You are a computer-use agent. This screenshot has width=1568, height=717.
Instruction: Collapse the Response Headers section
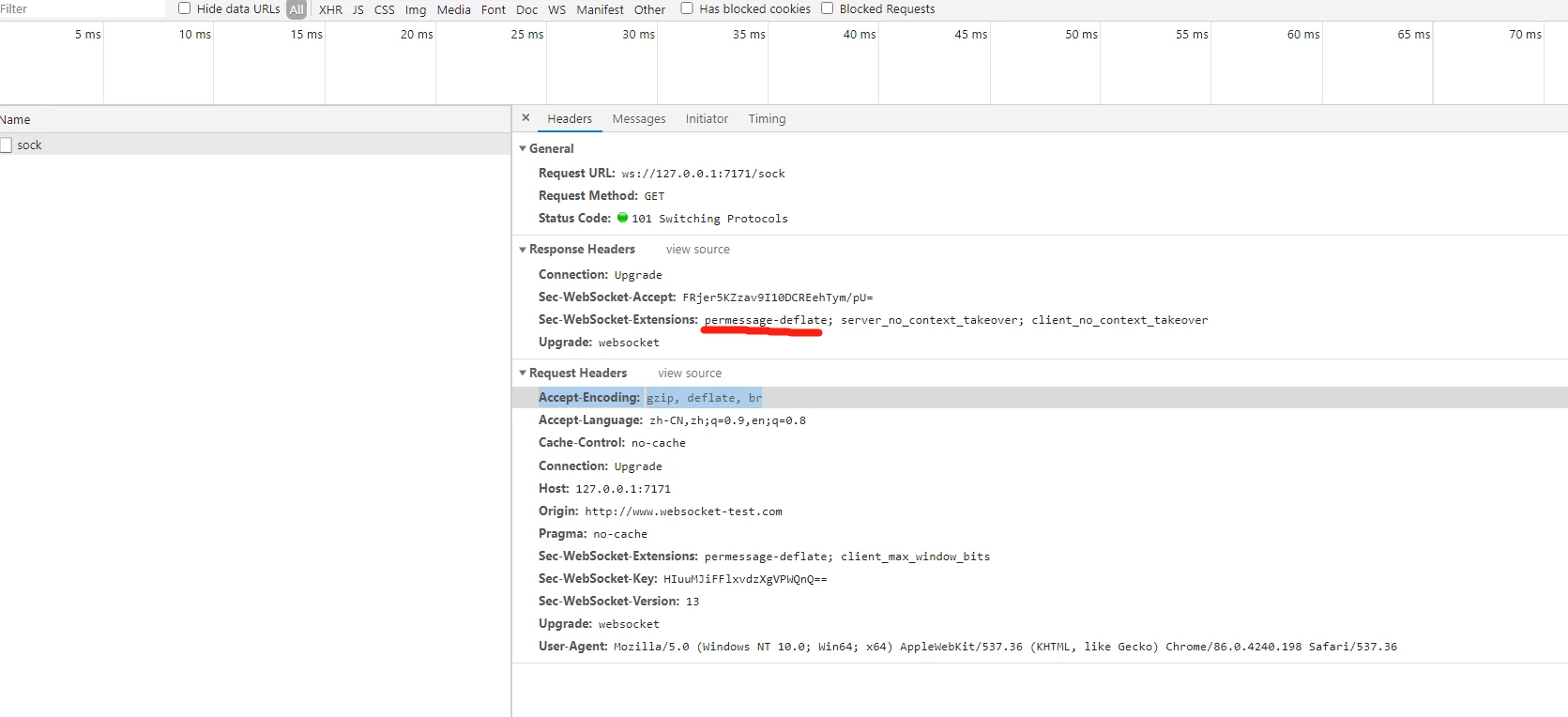[523, 249]
